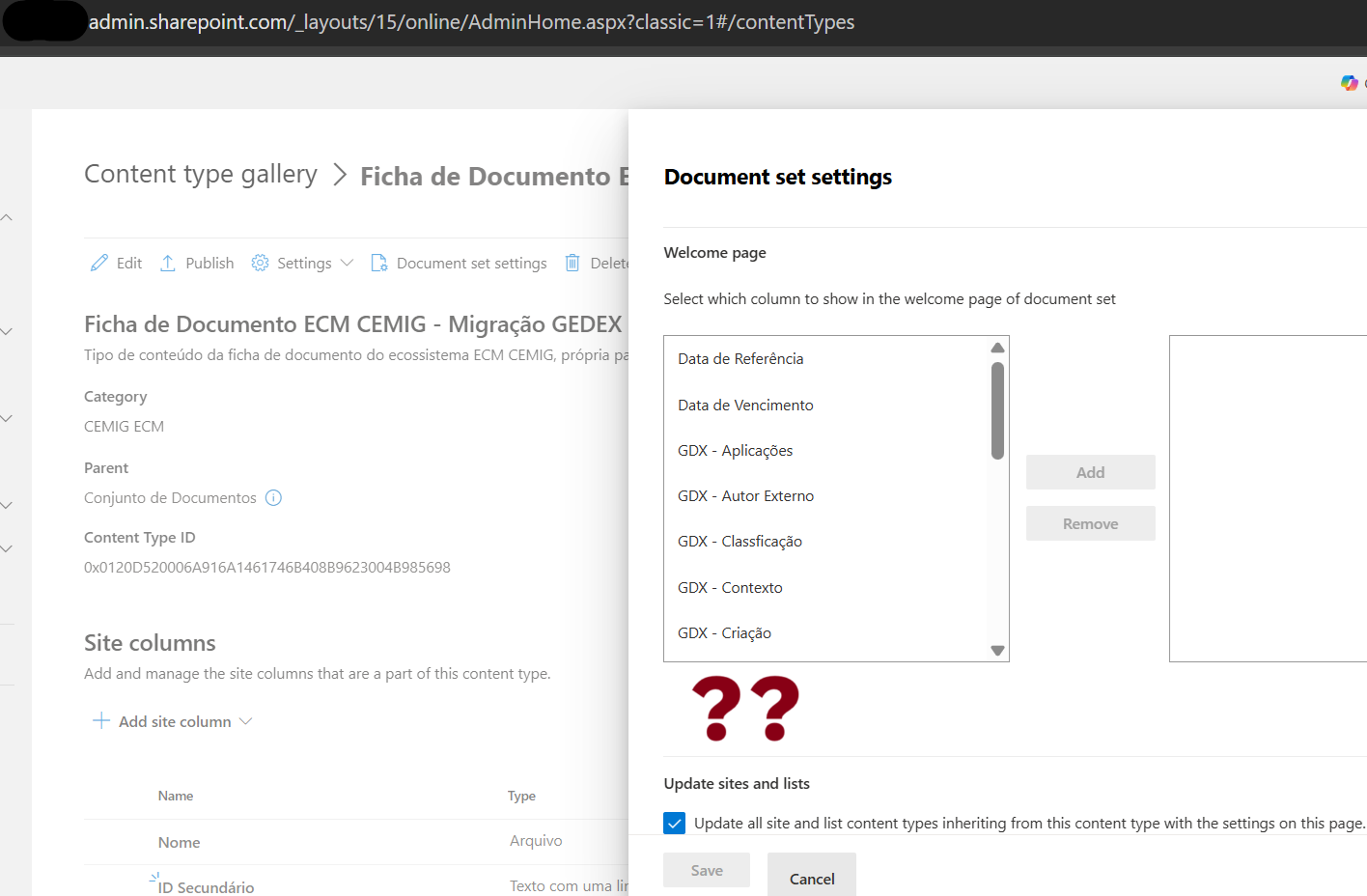Select Data de Referência in the column list
This screenshot has height=896, width=1367.
(x=740, y=359)
